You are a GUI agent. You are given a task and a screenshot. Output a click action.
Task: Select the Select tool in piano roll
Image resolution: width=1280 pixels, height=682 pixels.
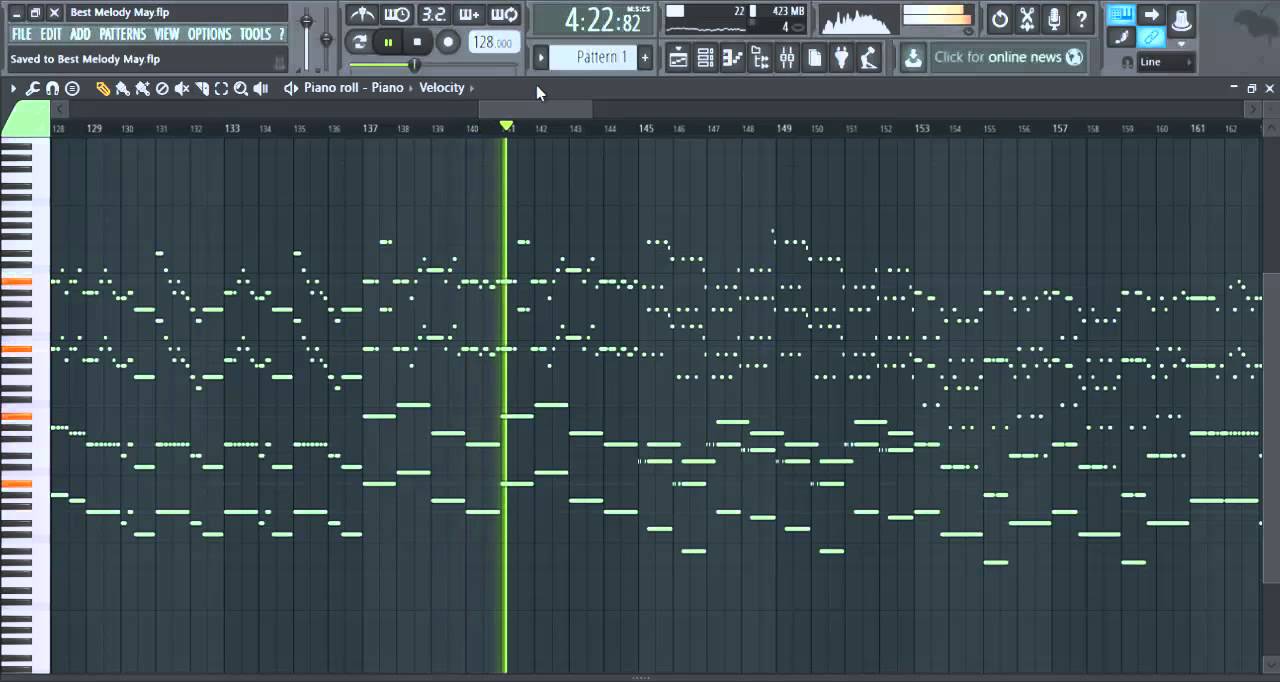(222, 89)
